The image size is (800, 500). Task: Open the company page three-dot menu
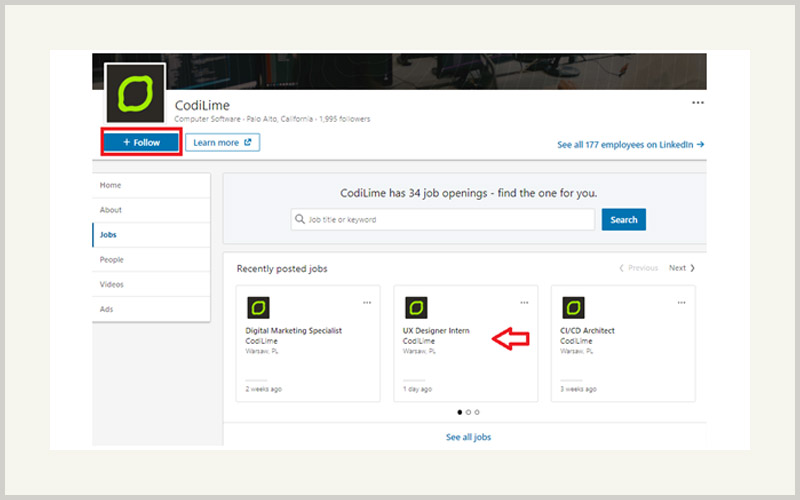(x=697, y=103)
